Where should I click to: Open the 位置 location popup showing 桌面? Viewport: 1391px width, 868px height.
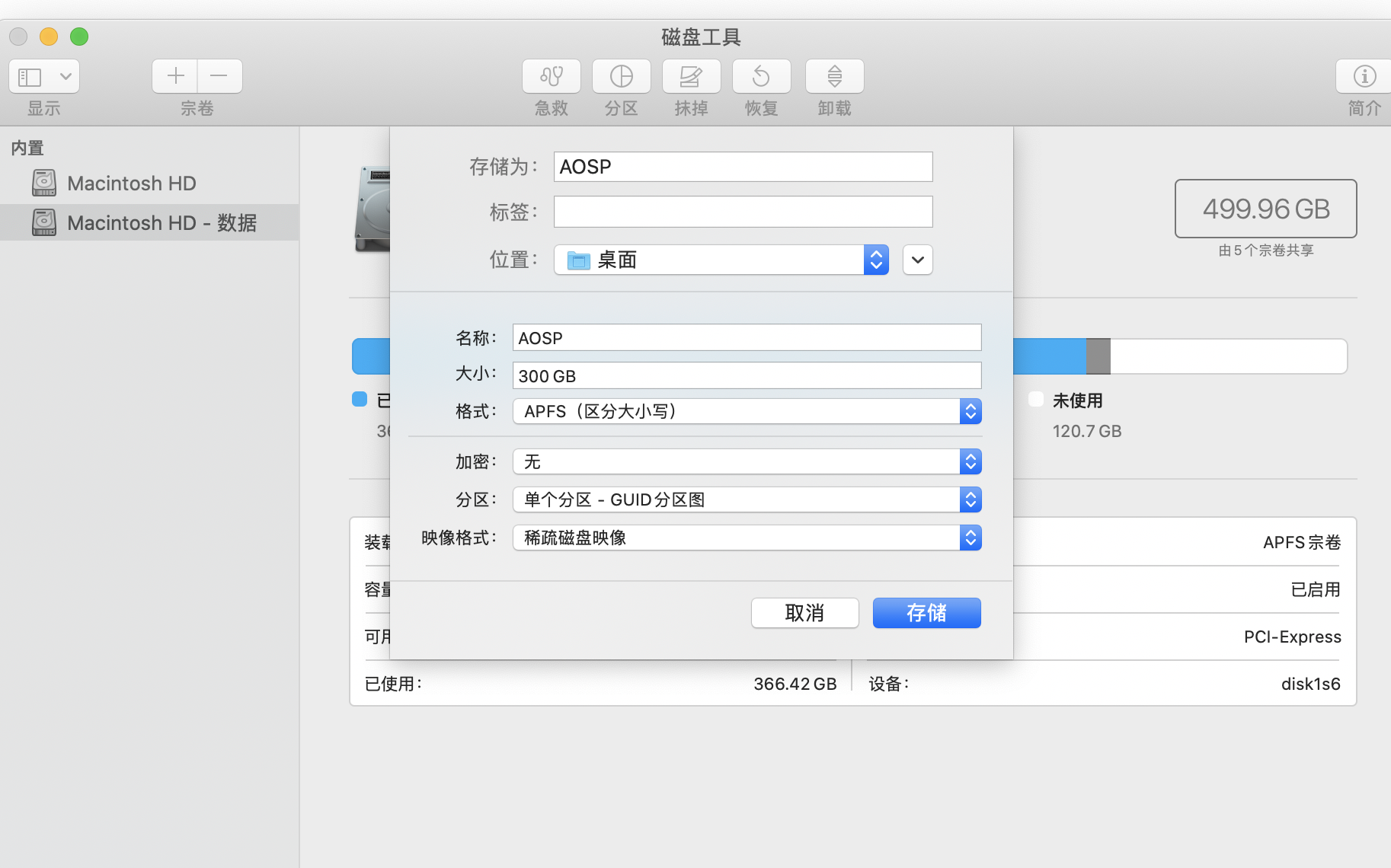coord(721,260)
